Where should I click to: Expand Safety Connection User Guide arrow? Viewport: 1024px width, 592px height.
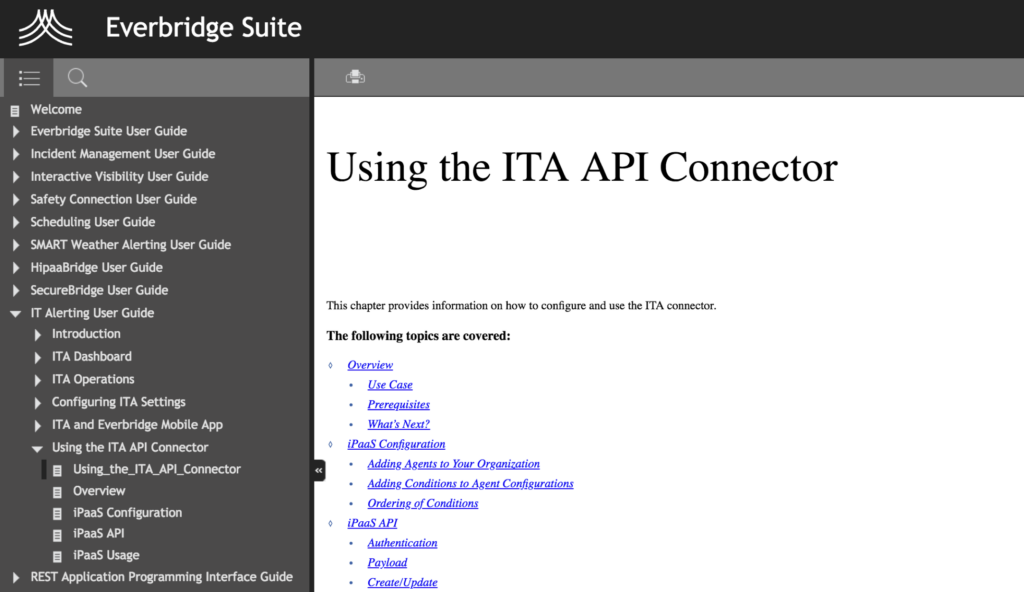pyautogui.click(x=16, y=199)
